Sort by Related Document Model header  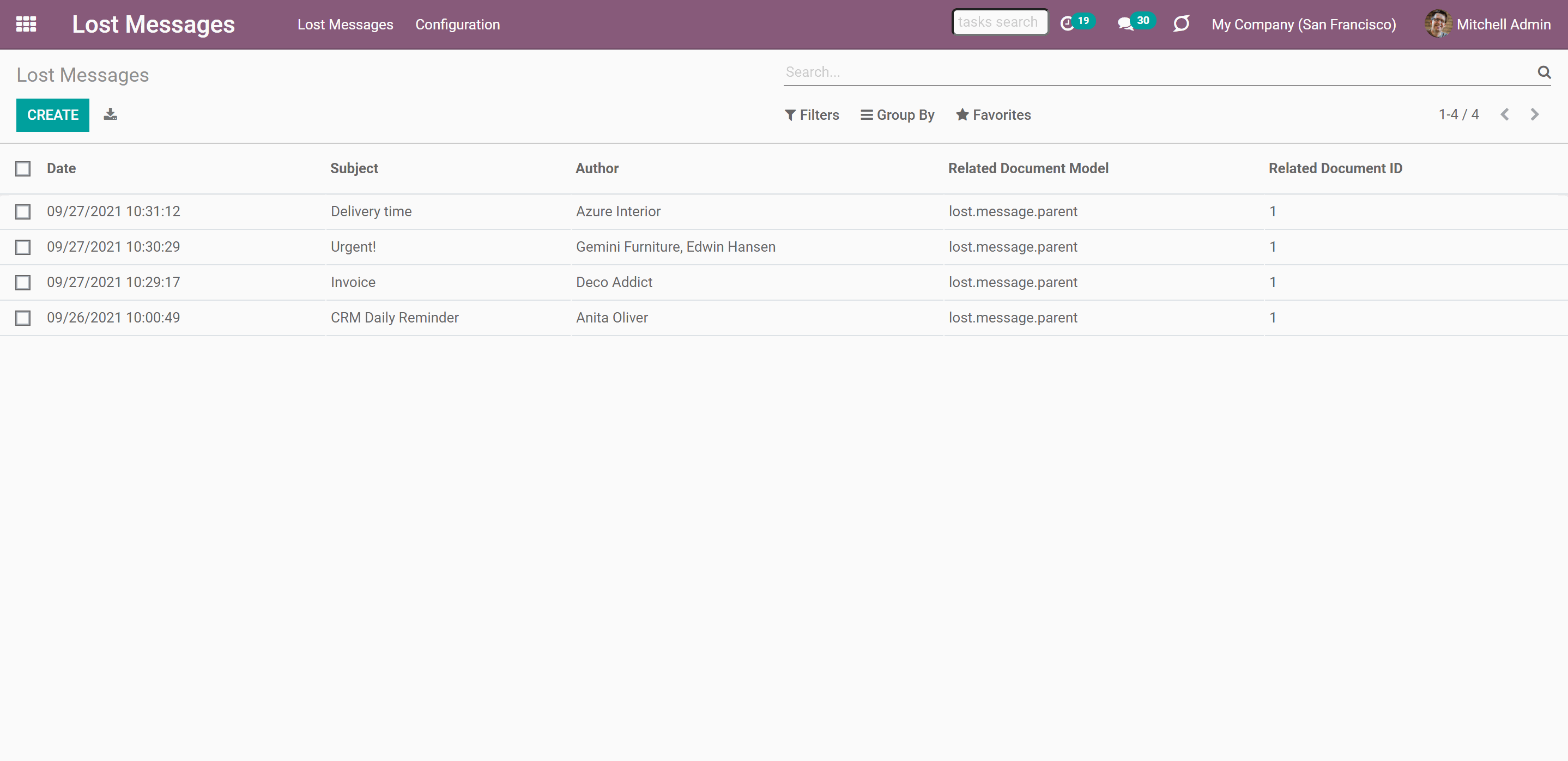coord(1028,168)
